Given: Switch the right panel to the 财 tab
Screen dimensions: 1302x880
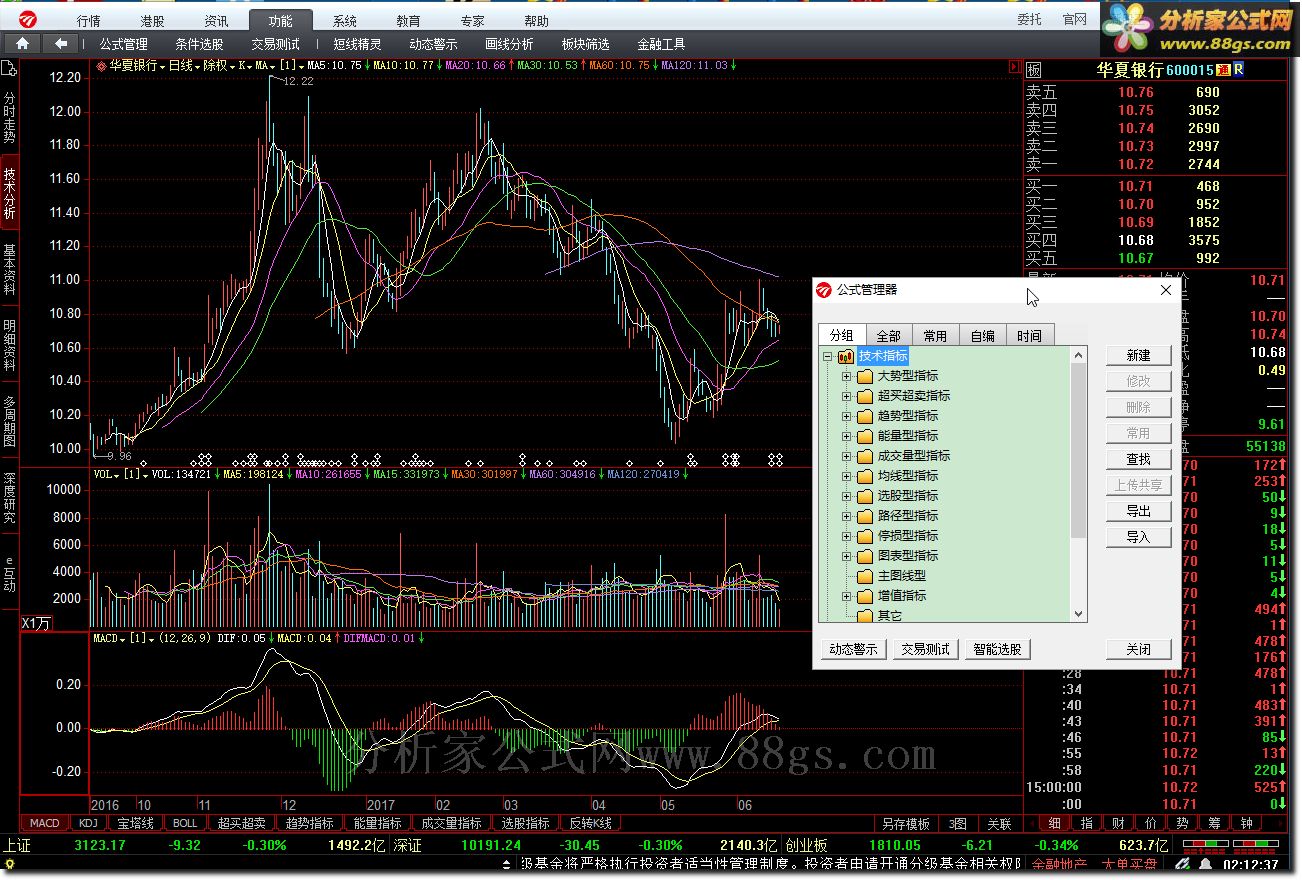Looking at the screenshot, I should pyautogui.click(x=1120, y=824).
